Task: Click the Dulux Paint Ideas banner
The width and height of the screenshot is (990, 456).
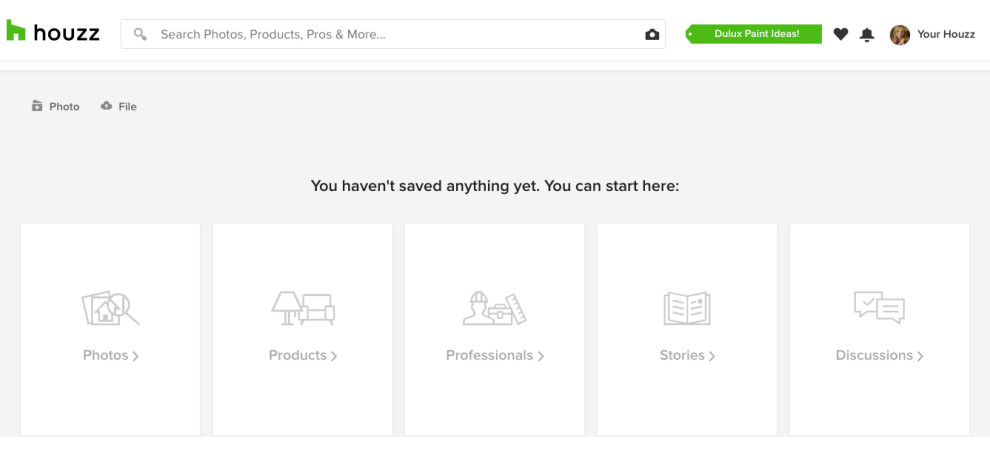Action: pos(754,34)
